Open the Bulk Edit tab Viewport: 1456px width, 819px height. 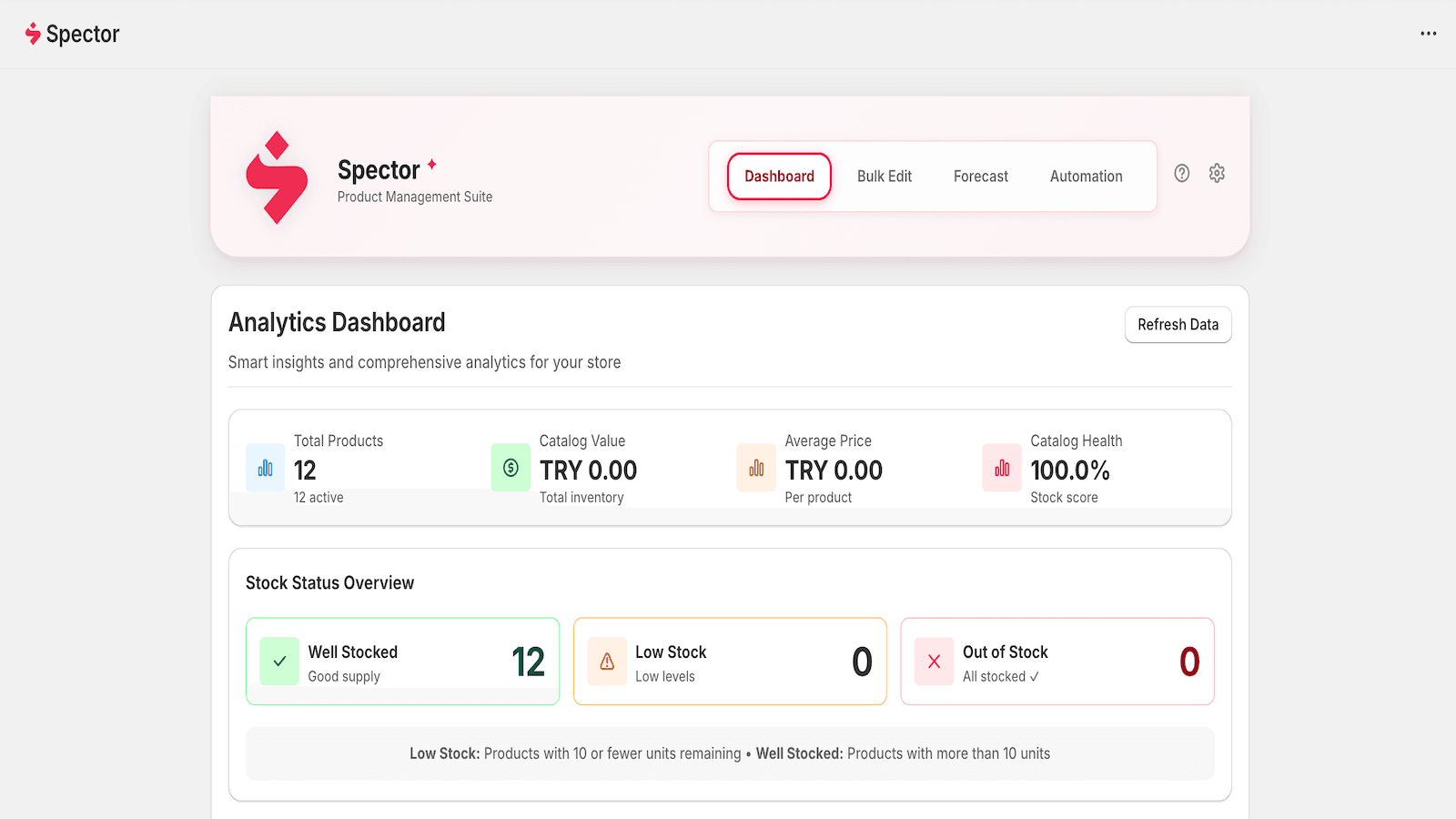[x=885, y=177]
